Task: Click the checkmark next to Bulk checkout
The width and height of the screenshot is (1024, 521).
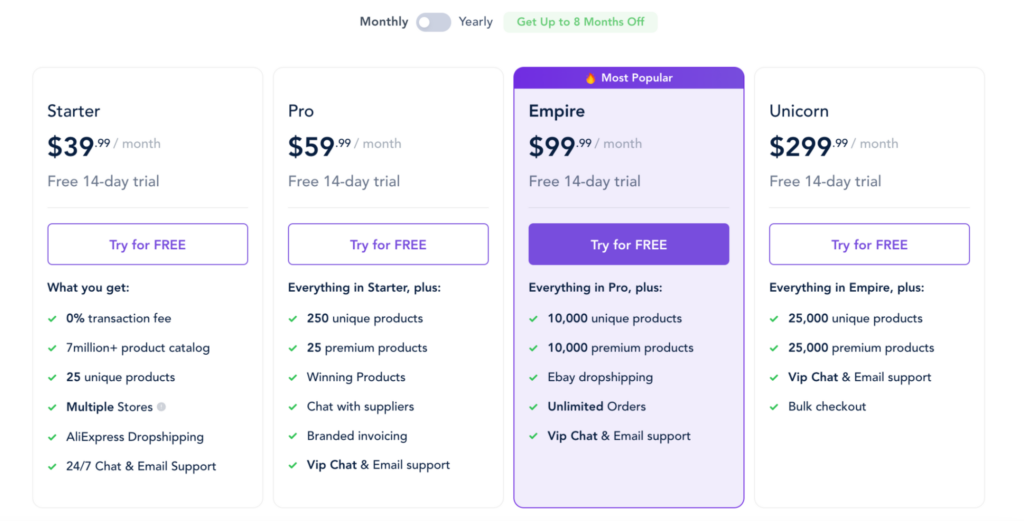Action: click(x=775, y=407)
